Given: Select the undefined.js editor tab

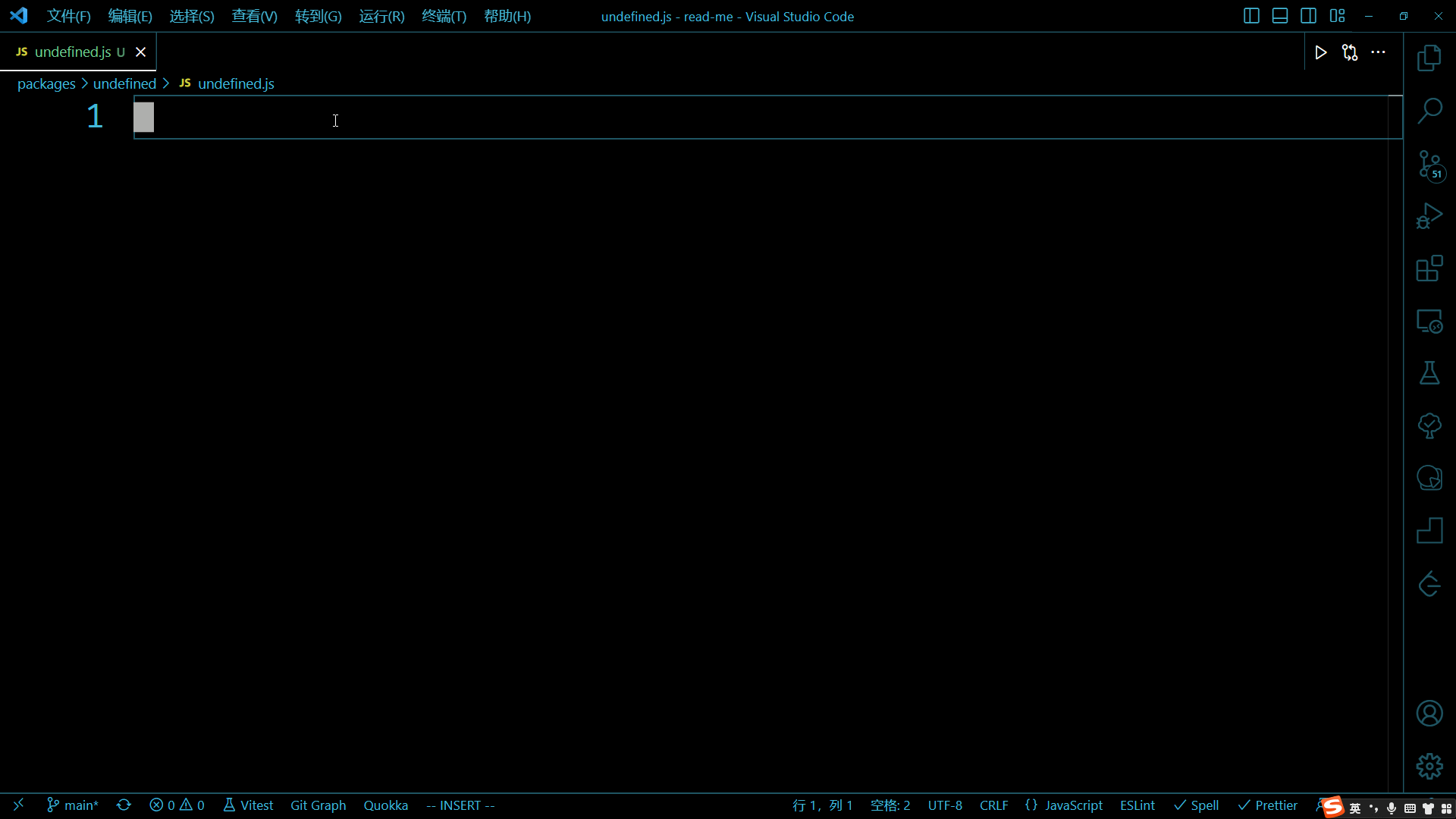Looking at the screenshot, I should 73,52.
